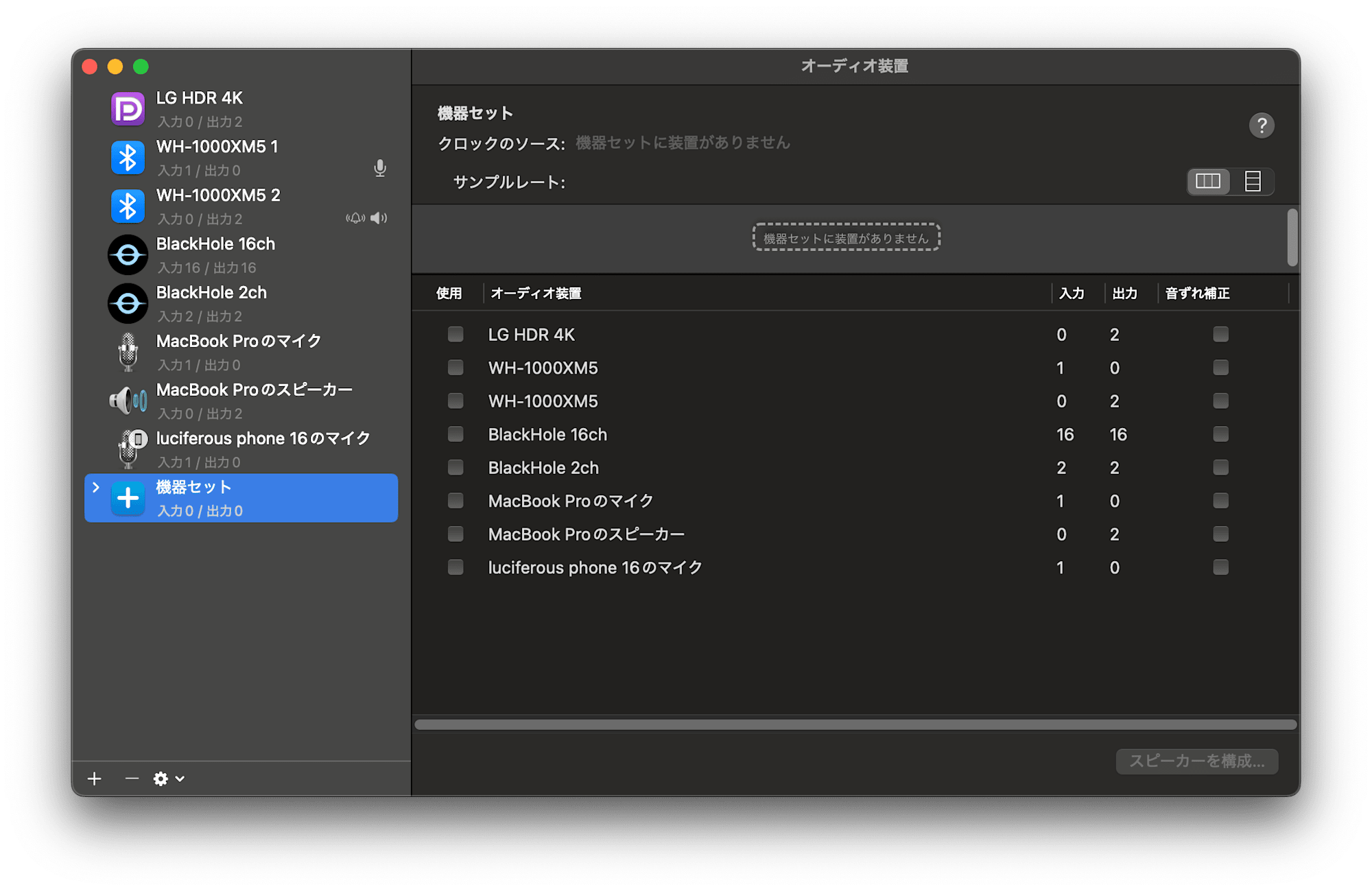Click the minus remove device icon

point(132,779)
